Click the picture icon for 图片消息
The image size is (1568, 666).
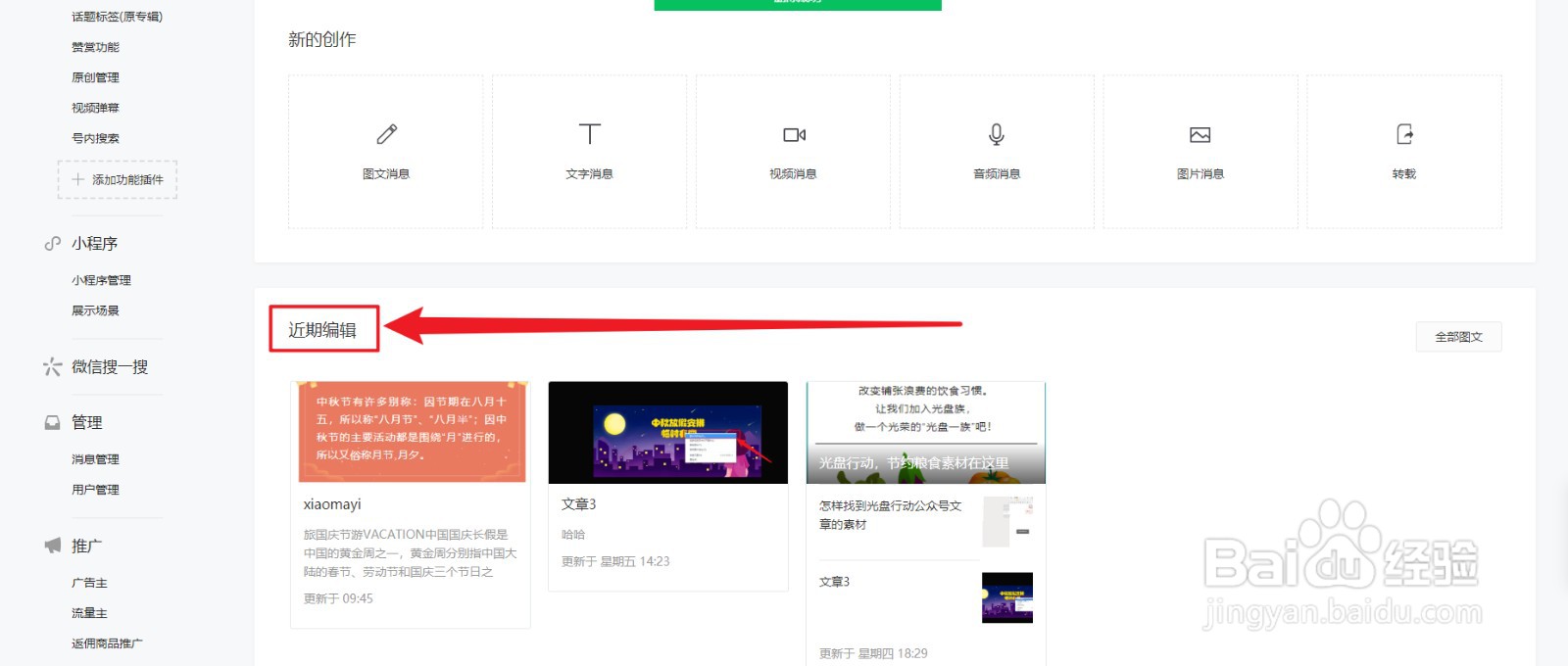coord(1200,134)
